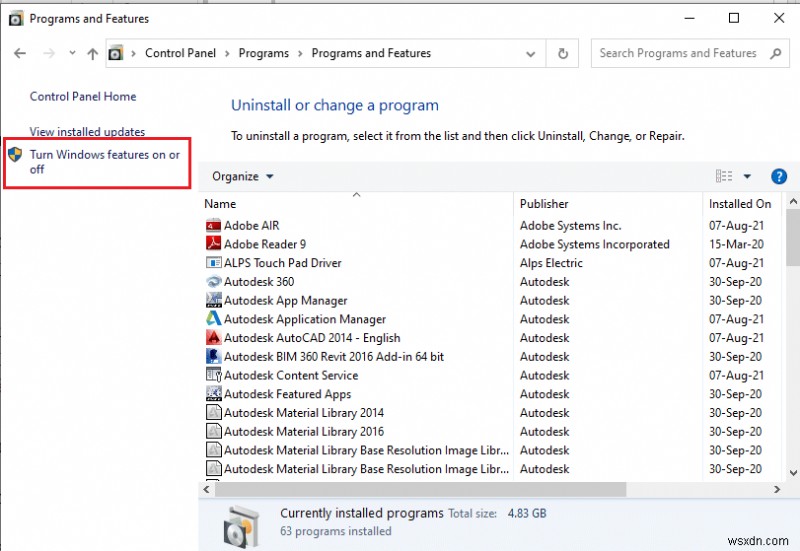Screen dimensions: 800x551
Task: Open the view options dropdown arrow
Action: point(747,177)
